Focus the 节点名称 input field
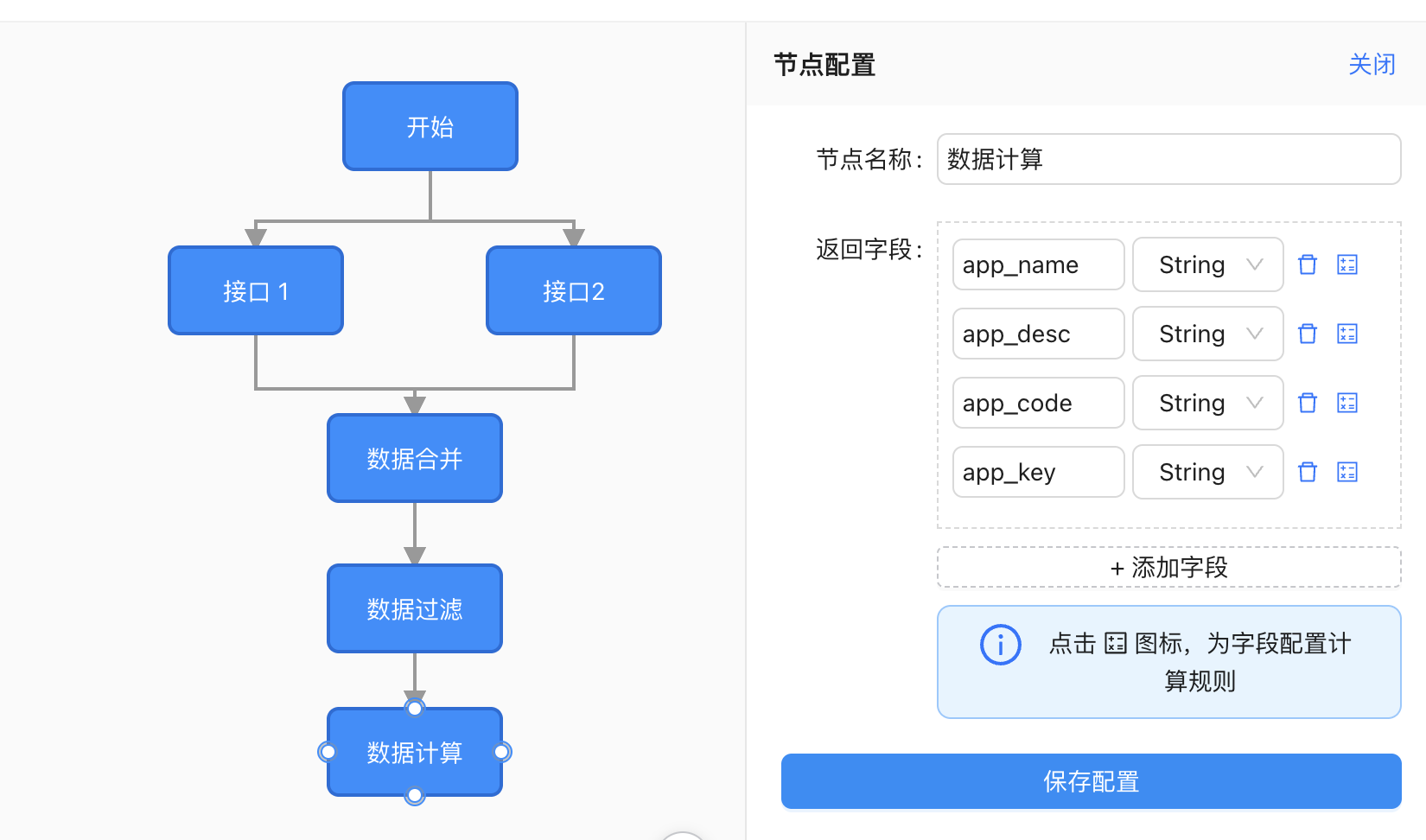This screenshot has height=840, width=1426. pyautogui.click(x=1168, y=159)
